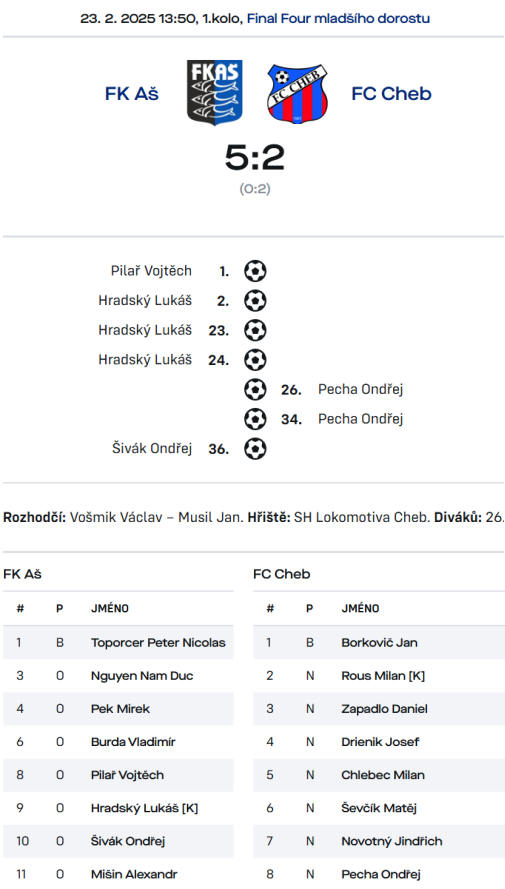Screen dimensions: 505x889
Task: Select Toporcer Peter Nicolas roster row
Action: (x=118, y=642)
